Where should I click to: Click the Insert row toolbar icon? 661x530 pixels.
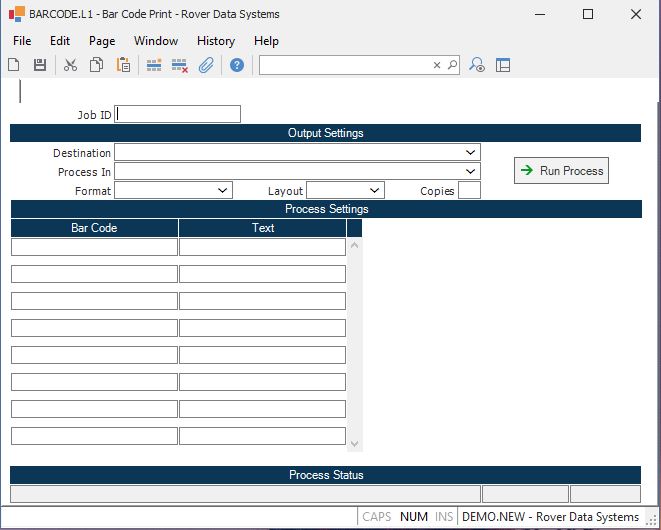coord(154,65)
